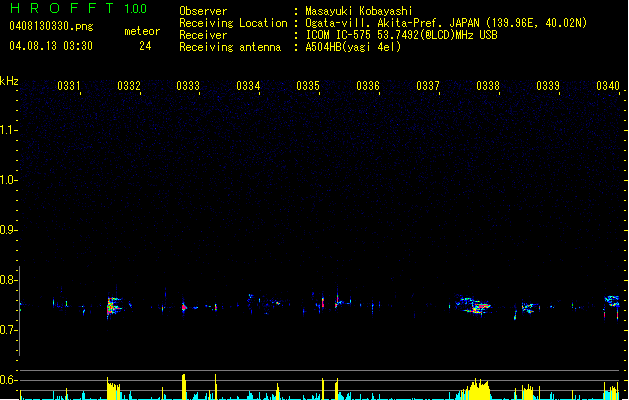
Task: Click the 0334 time marker
Action: coord(248,85)
